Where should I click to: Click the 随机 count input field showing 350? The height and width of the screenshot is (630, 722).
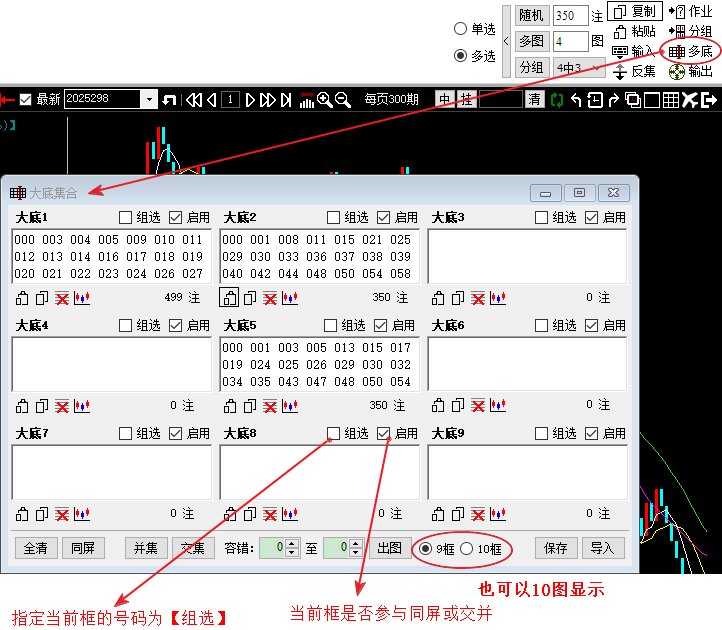click(569, 15)
